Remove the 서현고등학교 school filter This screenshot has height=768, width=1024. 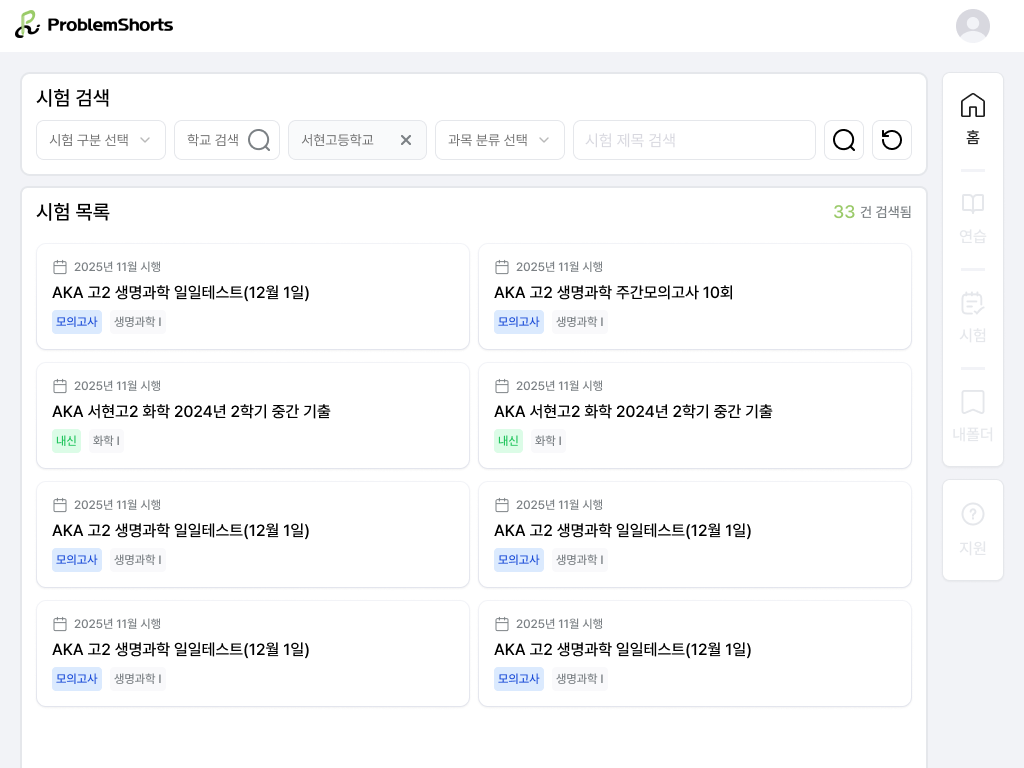pyautogui.click(x=405, y=140)
